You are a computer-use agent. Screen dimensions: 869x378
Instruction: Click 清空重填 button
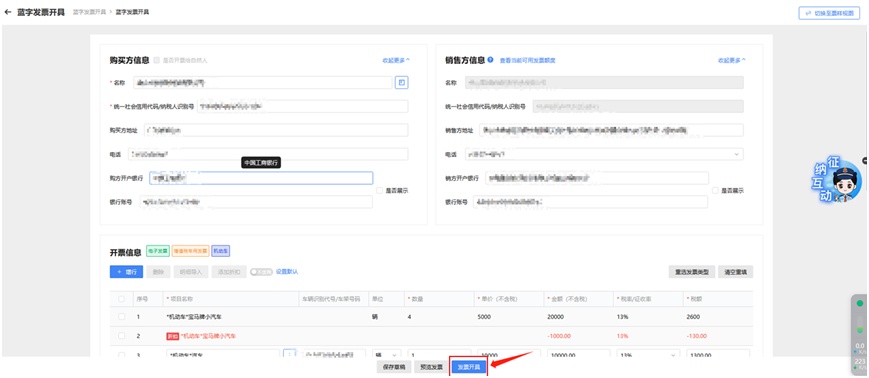pyautogui.click(x=736, y=272)
